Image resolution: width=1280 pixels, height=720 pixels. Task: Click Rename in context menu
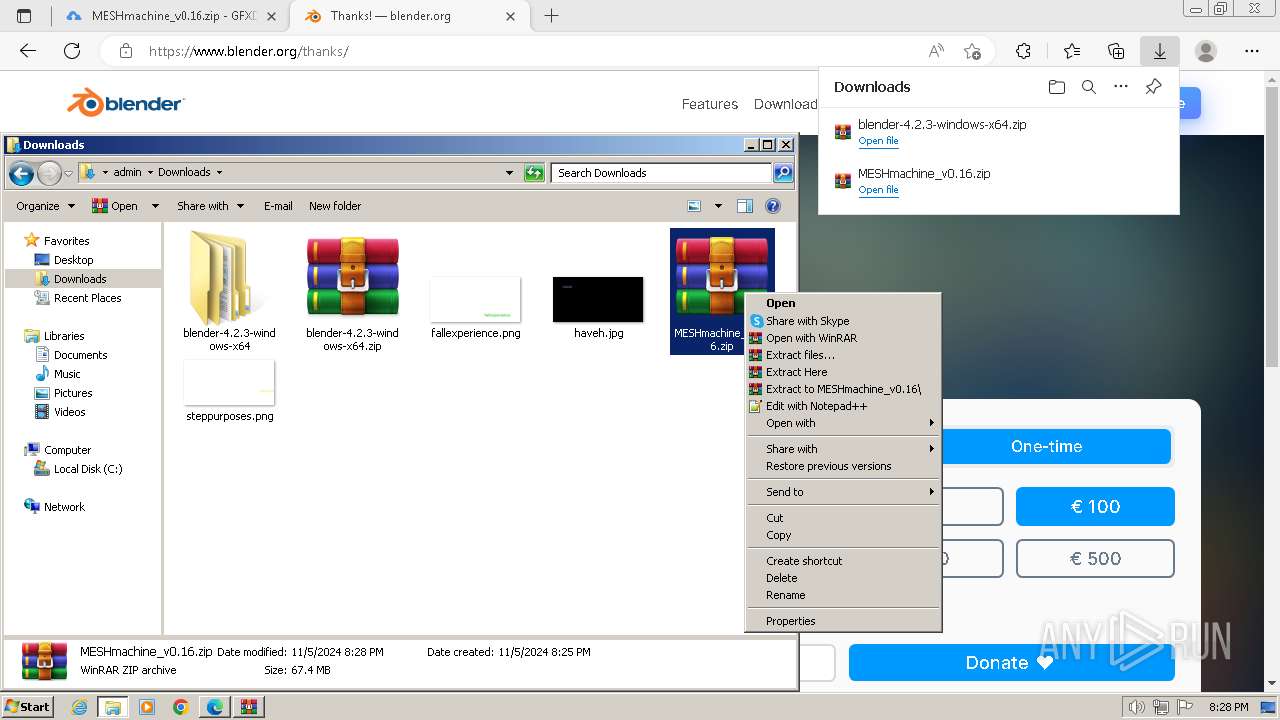(844, 595)
